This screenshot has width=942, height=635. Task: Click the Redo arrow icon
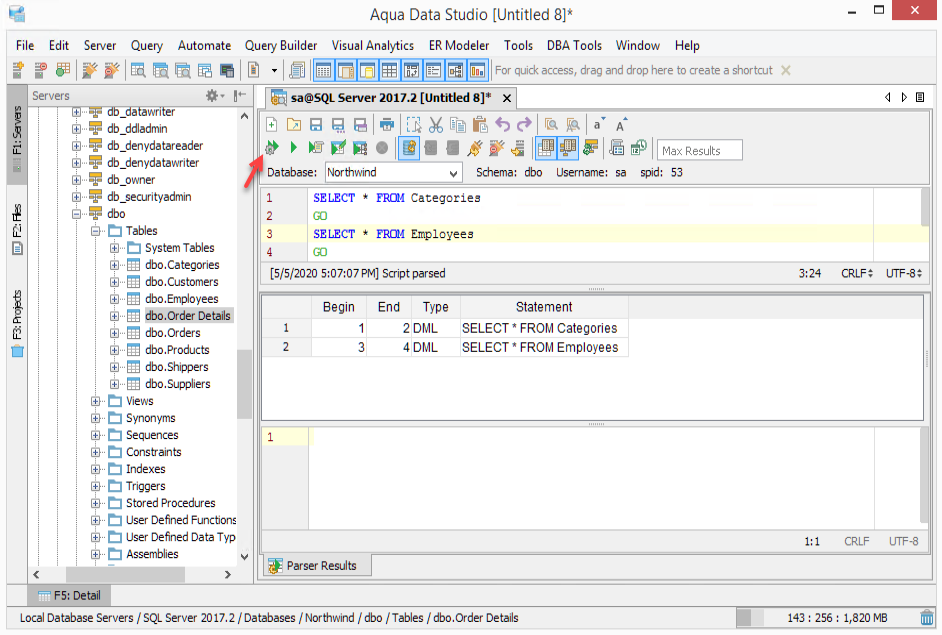524,124
